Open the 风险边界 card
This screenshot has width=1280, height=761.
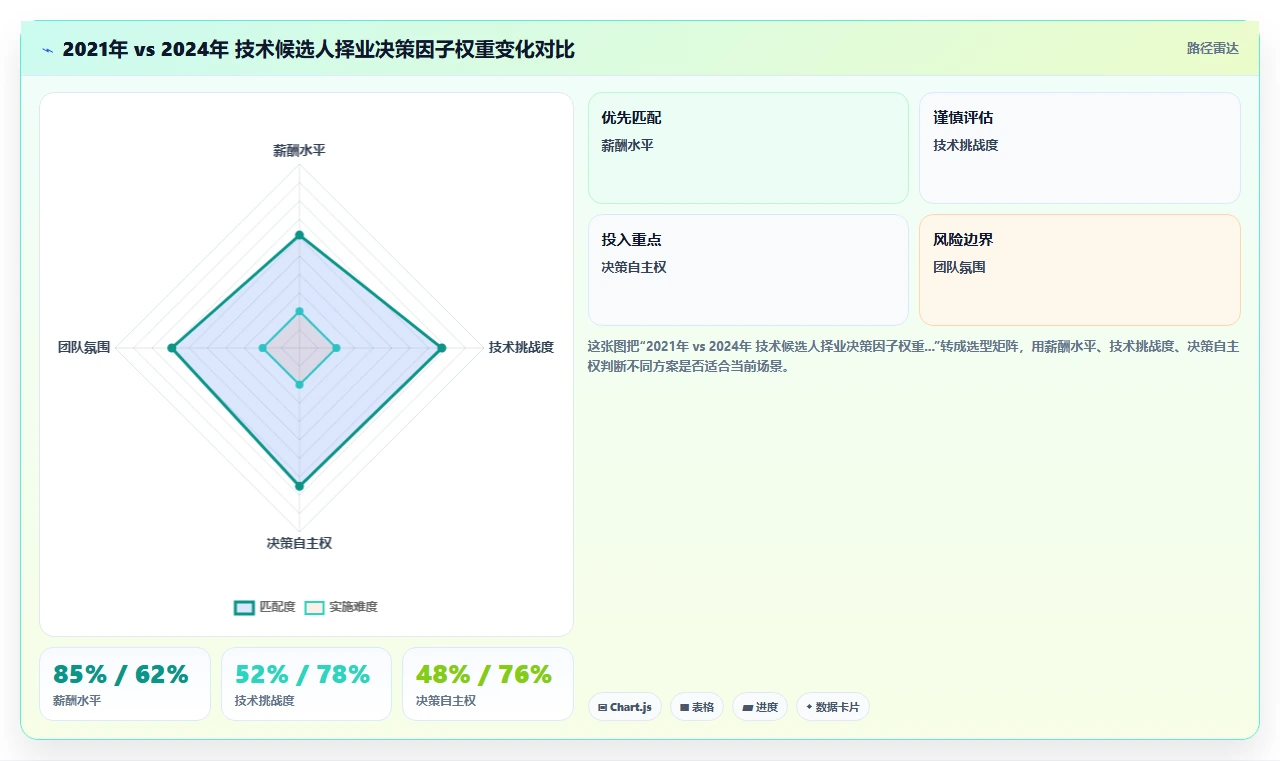1080,270
